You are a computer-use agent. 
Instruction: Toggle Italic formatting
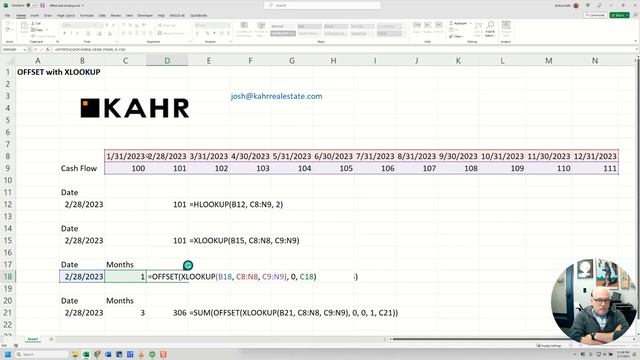[x=71, y=33]
